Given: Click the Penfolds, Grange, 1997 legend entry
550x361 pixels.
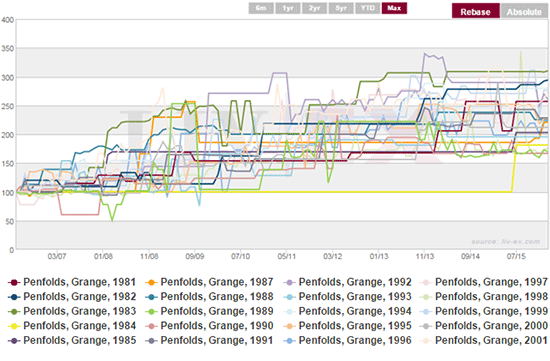Looking at the screenshot, I should pos(484,282).
